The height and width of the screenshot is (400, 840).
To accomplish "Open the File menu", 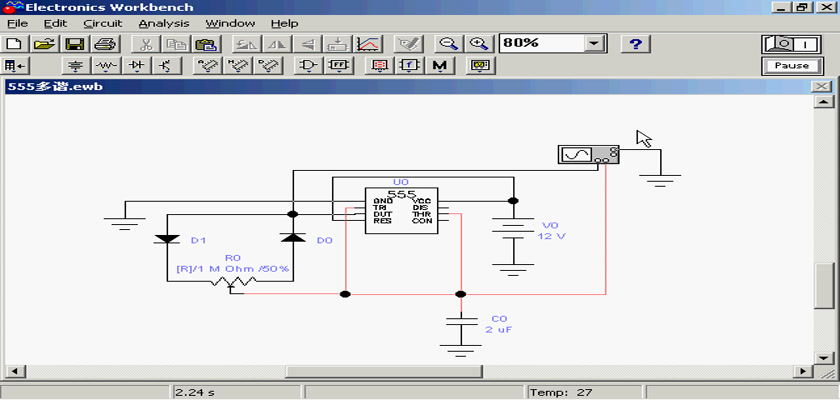I will click(17, 24).
